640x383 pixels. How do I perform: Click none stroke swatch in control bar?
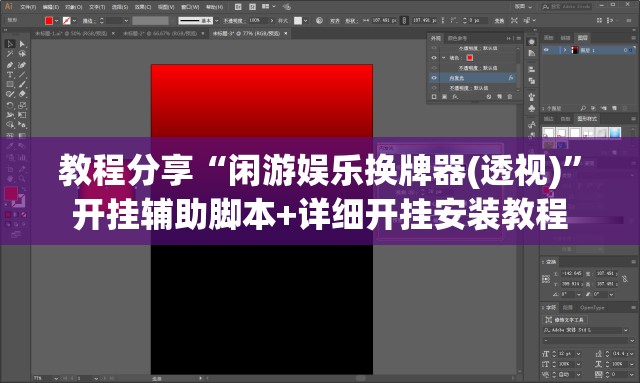click(67, 20)
